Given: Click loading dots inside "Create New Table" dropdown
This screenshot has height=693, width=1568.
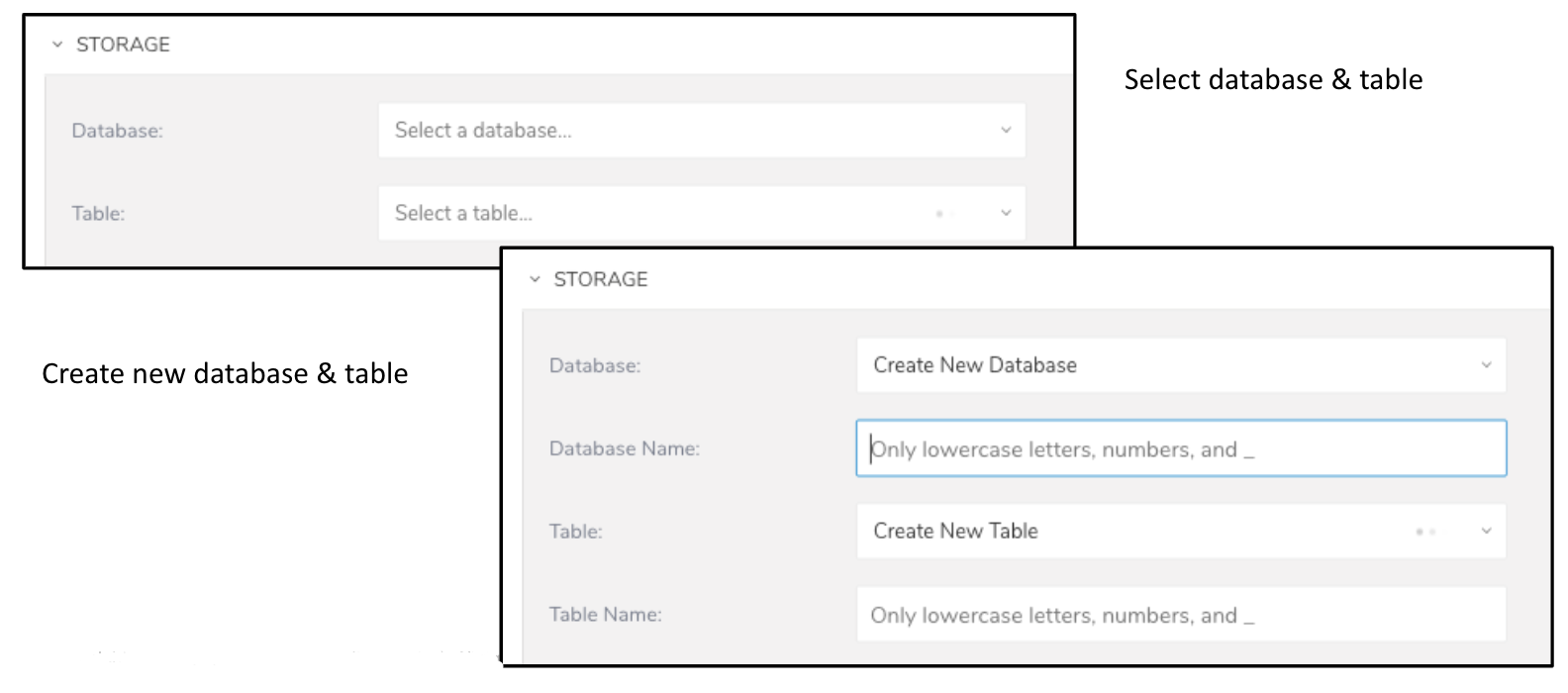Looking at the screenshot, I should [x=1425, y=532].
